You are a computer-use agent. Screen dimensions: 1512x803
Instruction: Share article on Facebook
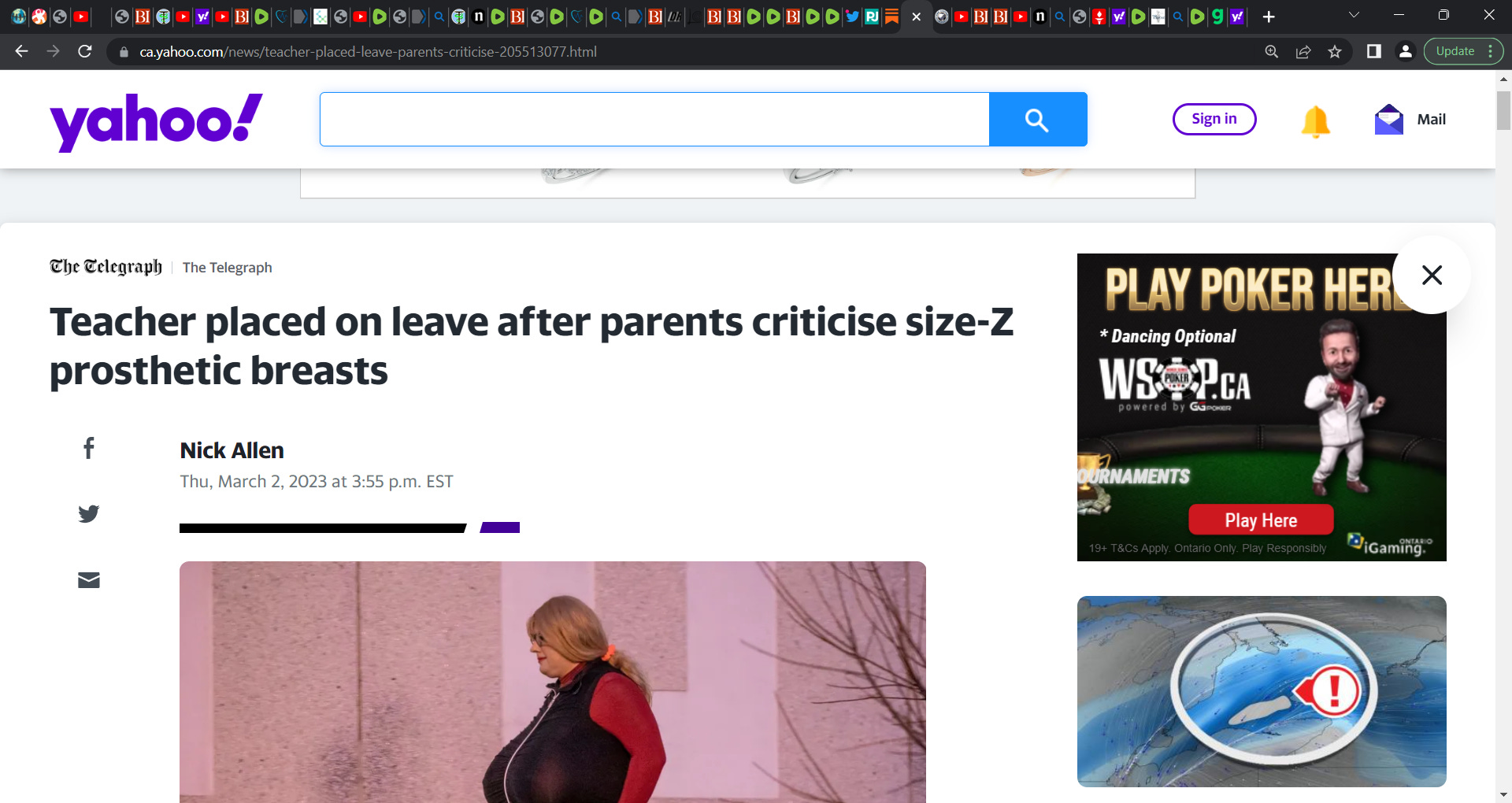click(89, 448)
